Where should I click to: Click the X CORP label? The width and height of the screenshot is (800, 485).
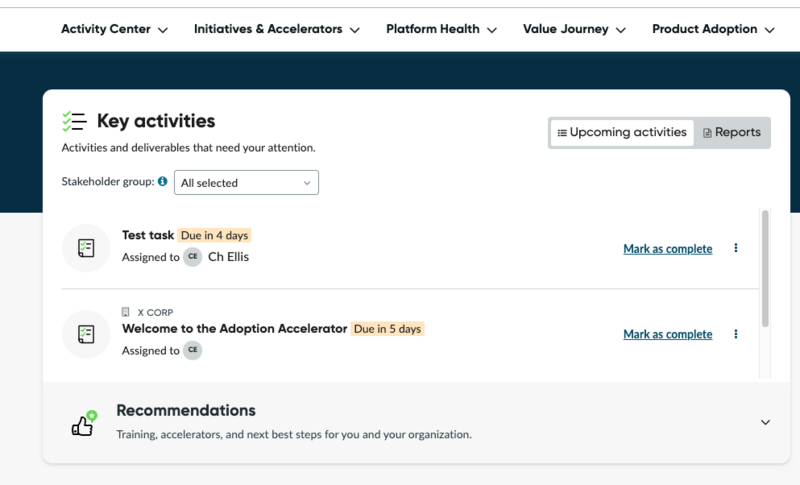click(155, 312)
